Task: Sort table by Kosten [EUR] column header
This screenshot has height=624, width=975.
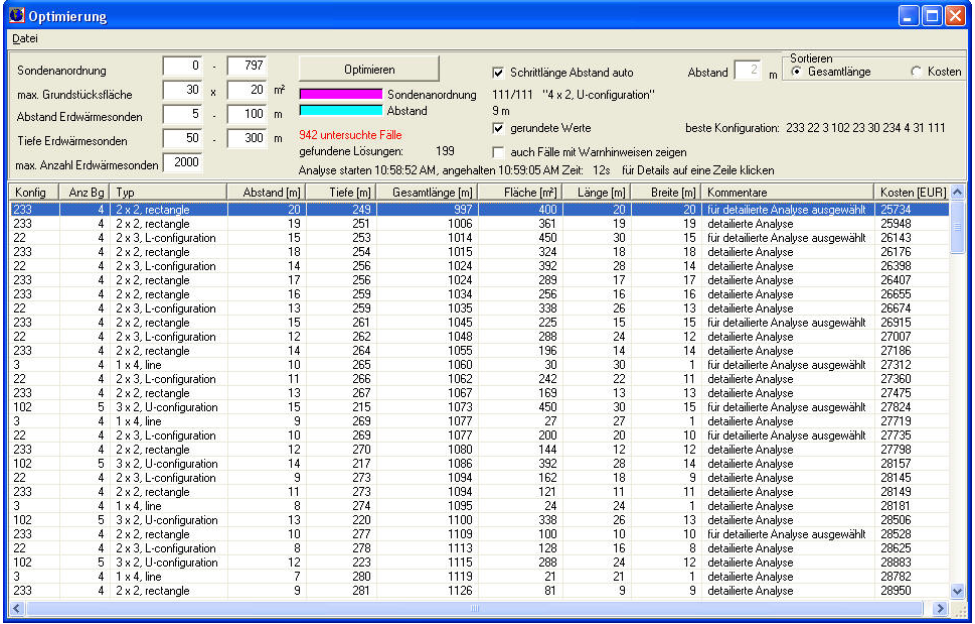Action: pyautogui.click(x=909, y=191)
